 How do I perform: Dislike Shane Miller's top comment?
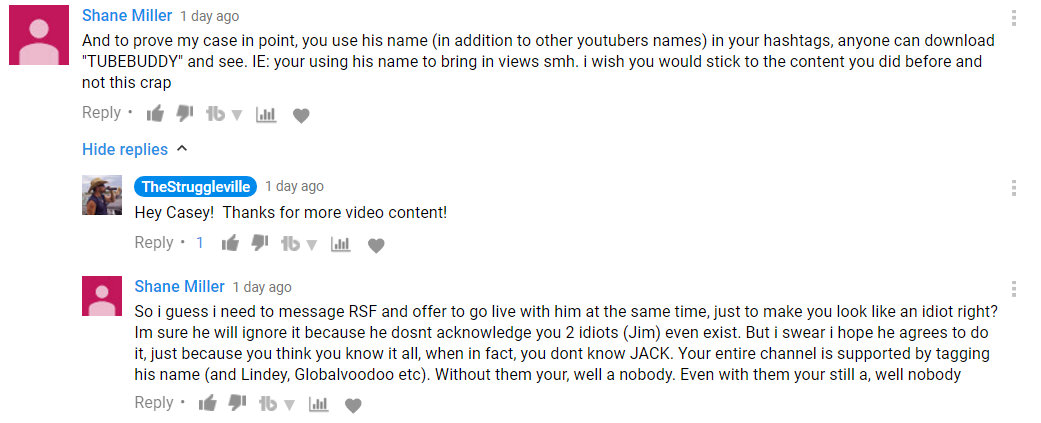click(x=185, y=114)
